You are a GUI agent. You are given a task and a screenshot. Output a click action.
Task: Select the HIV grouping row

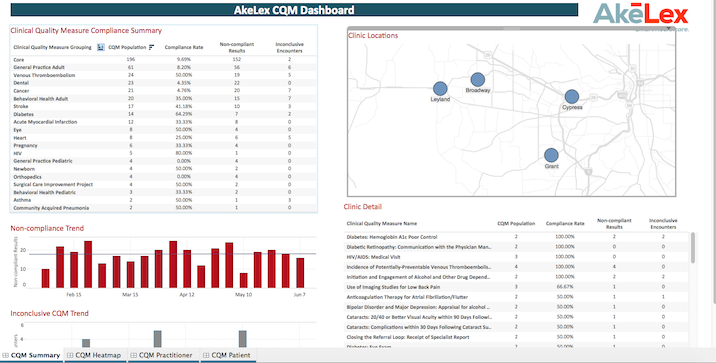coord(163,153)
